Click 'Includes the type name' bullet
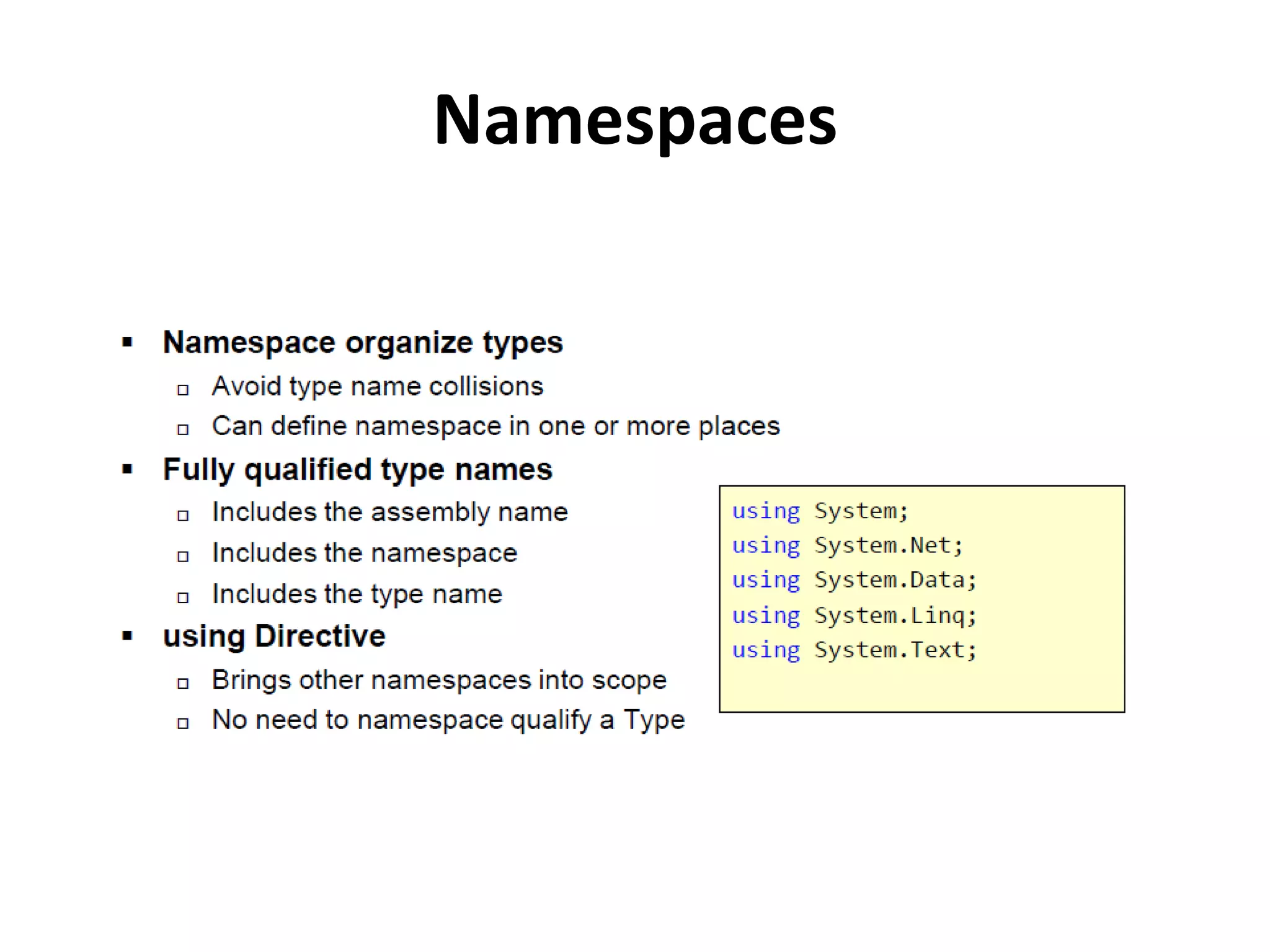 [357, 594]
